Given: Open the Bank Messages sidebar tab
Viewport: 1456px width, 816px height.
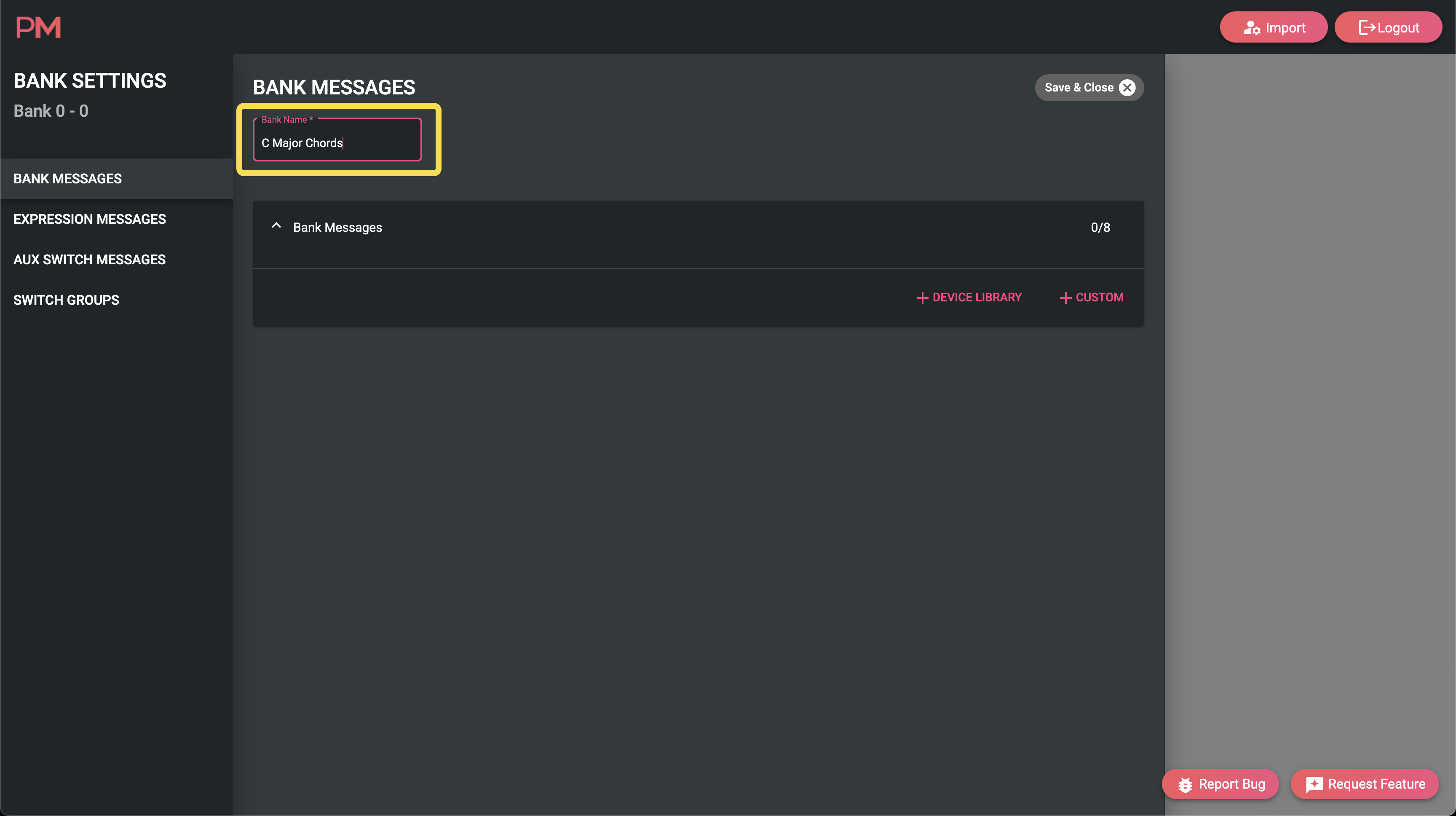Looking at the screenshot, I should pos(116,179).
